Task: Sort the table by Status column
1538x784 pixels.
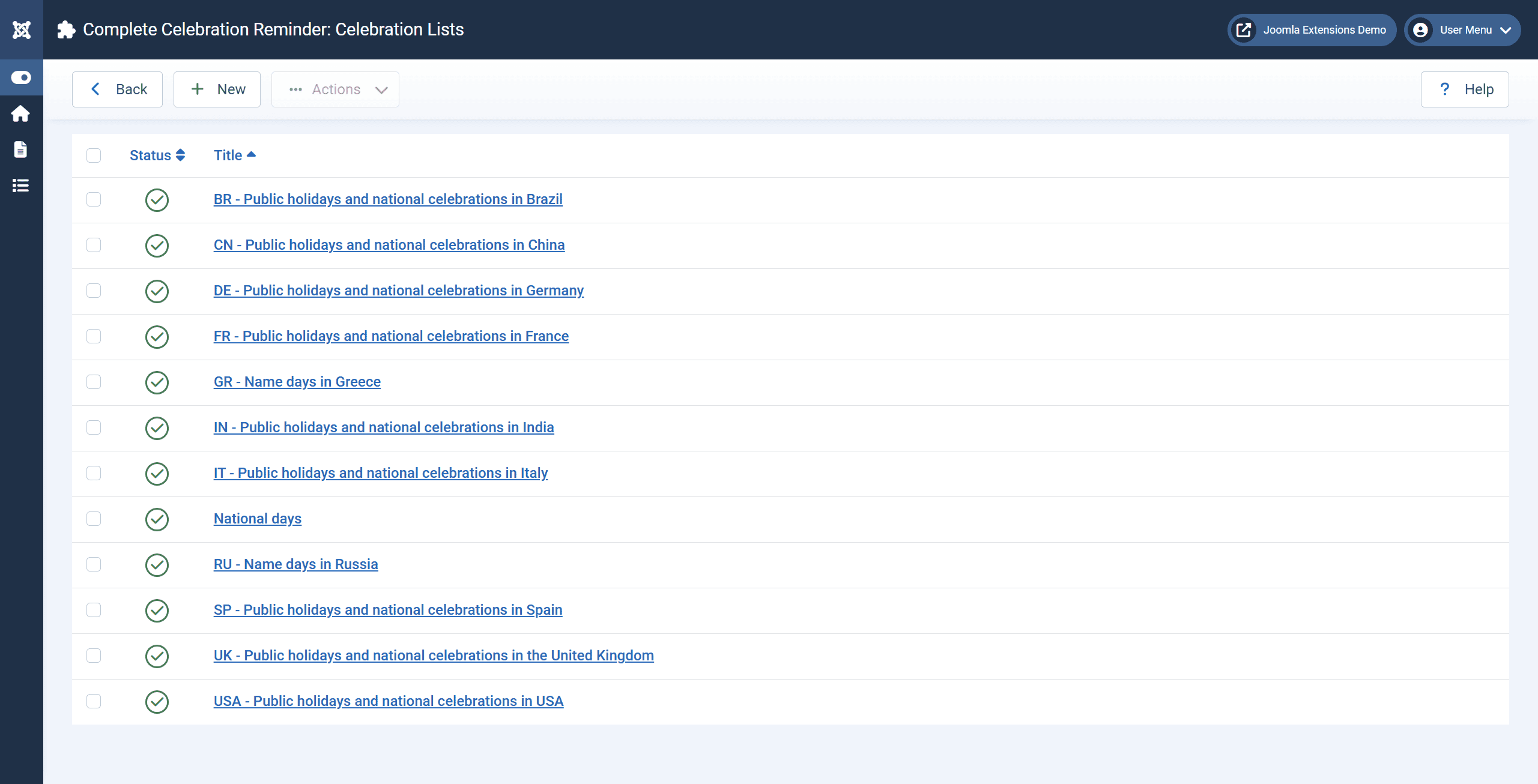Action: pyautogui.click(x=157, y=155)
